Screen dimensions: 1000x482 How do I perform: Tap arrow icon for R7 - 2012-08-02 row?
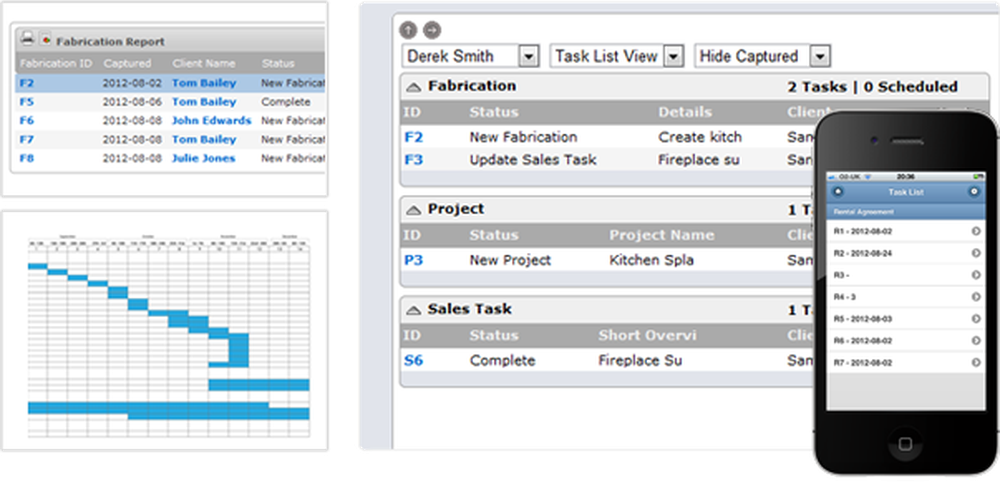point(976,362)
